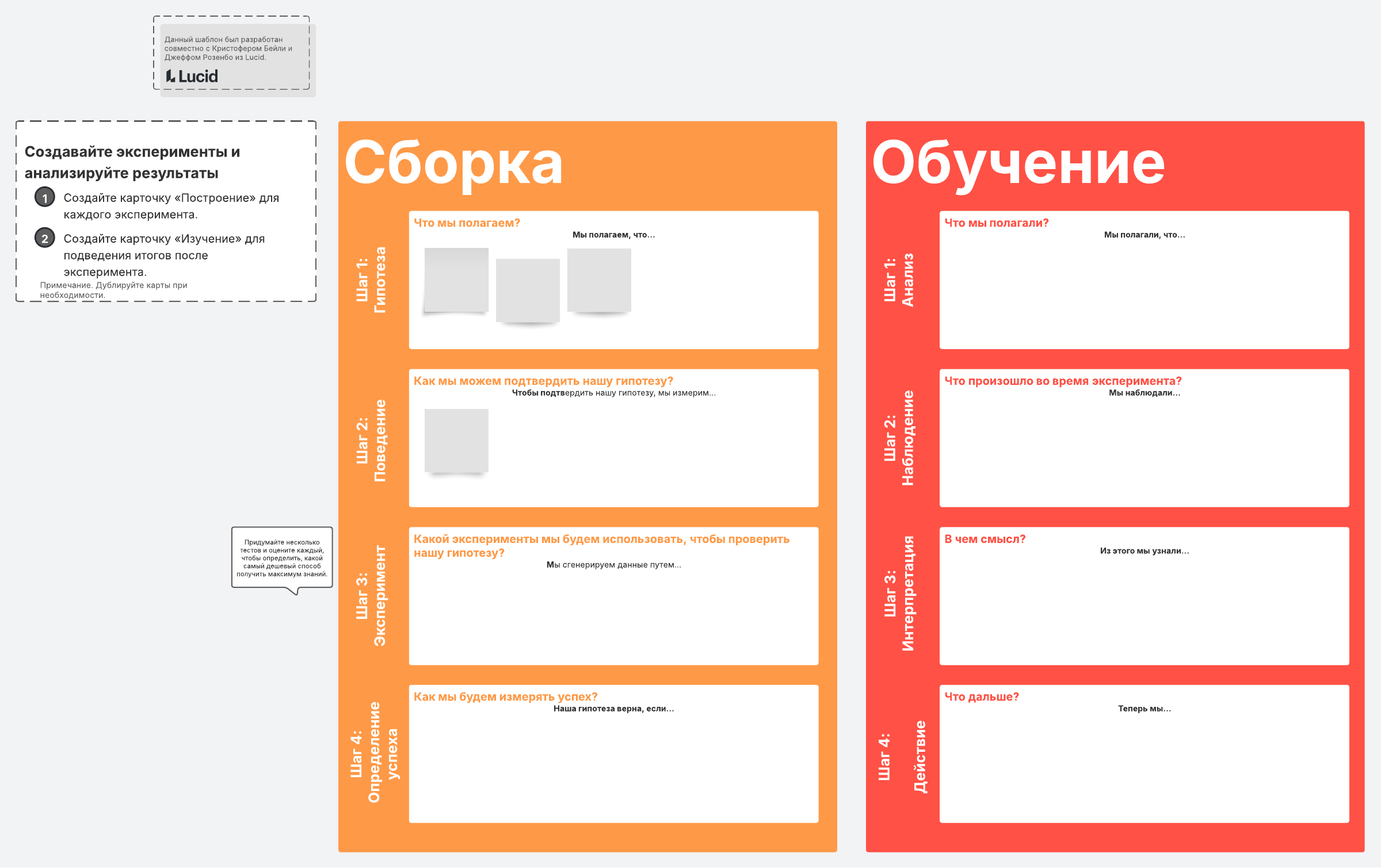The height and width of the screenshot is (868, 1381).
Task: Click the speech bubble tip about tests
Action: click(x=282, y=558)
